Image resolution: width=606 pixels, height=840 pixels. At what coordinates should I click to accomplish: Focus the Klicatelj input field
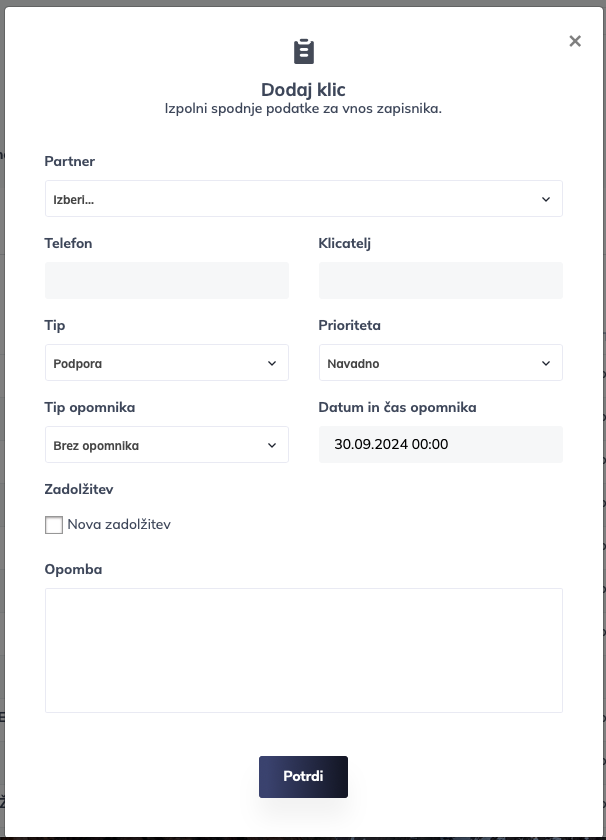pos(440,281)
